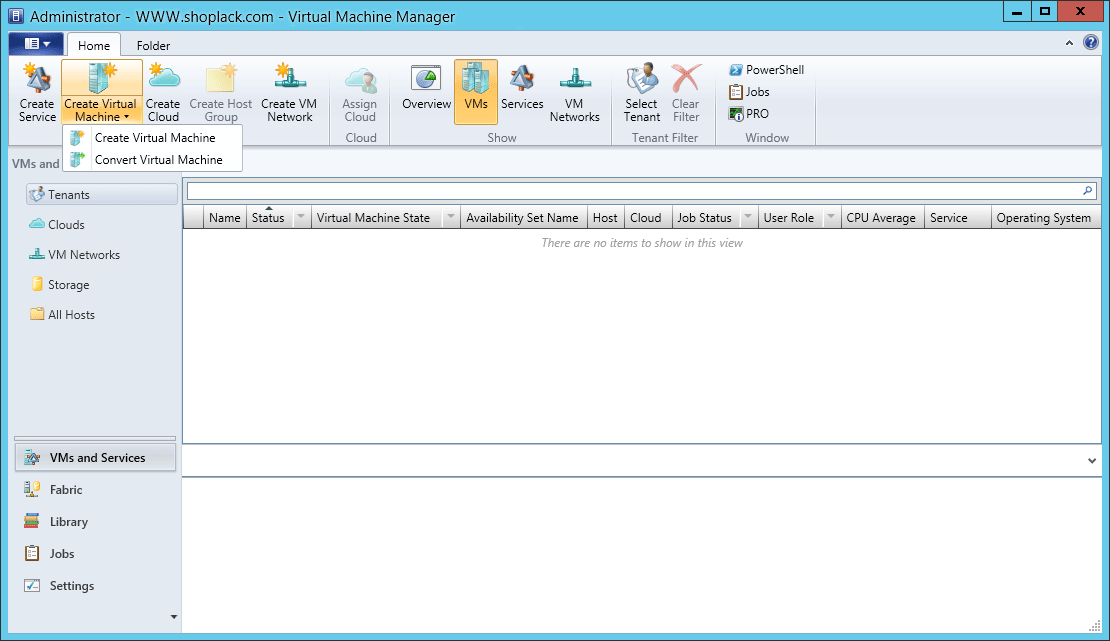Open the Virtual Machine State filter dropdown

[451, 217]
